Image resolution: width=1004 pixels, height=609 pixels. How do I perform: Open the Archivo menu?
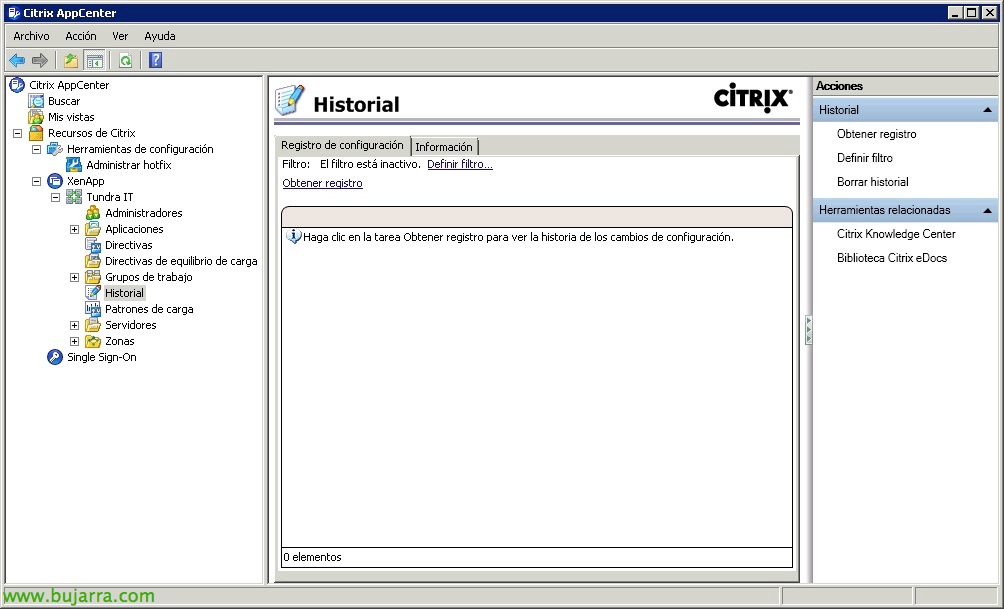[31, 37]
